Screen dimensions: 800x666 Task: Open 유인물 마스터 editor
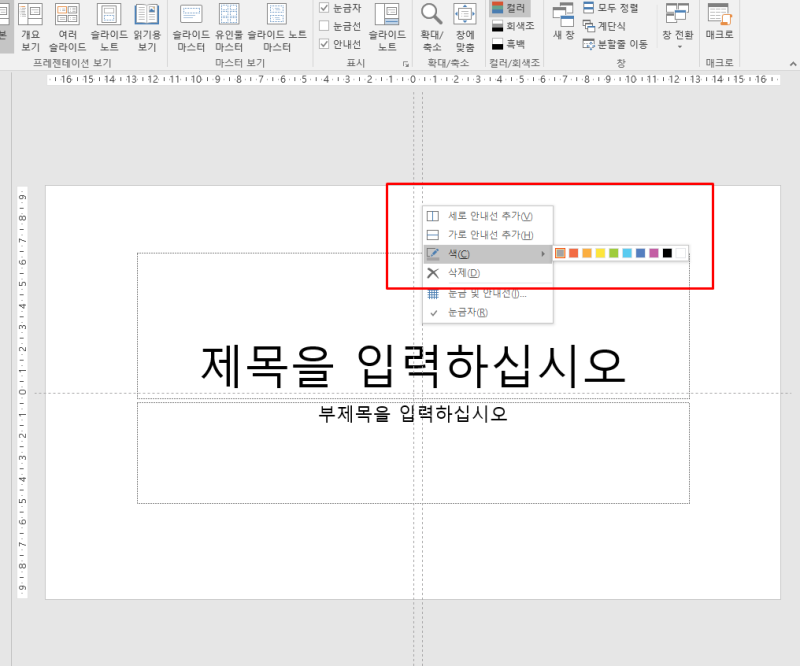coord(228,27)
